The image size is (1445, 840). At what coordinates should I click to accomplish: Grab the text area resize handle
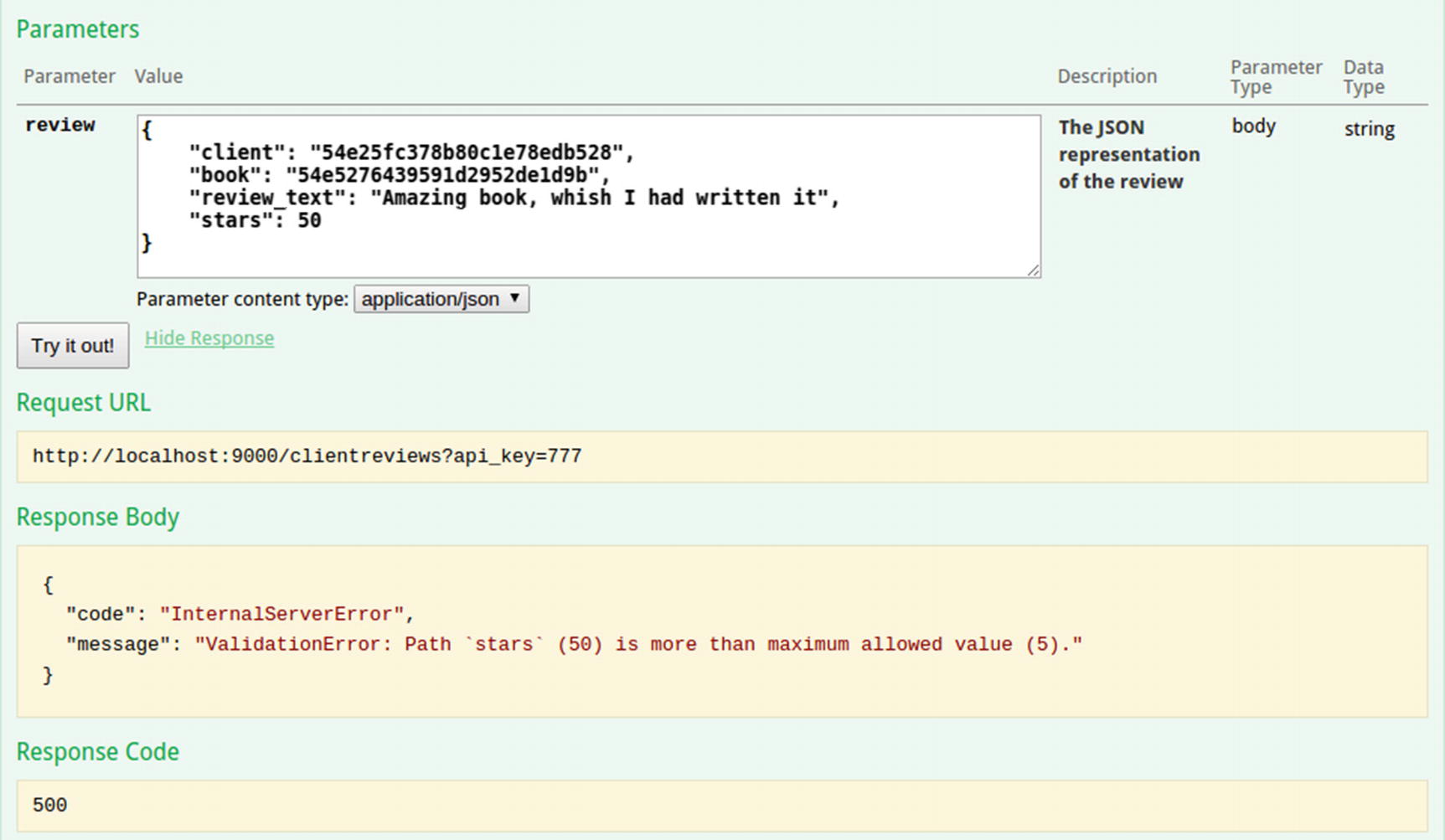point(1034,270)
